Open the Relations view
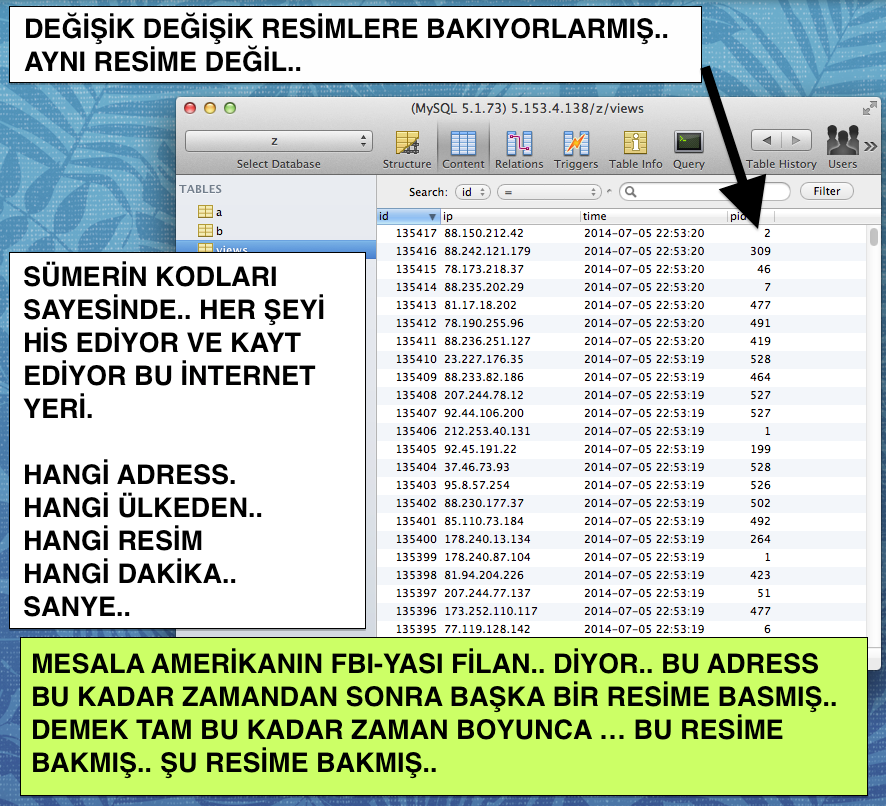The height and width of the screenshot is (806, 886). [x=519, y=149]
